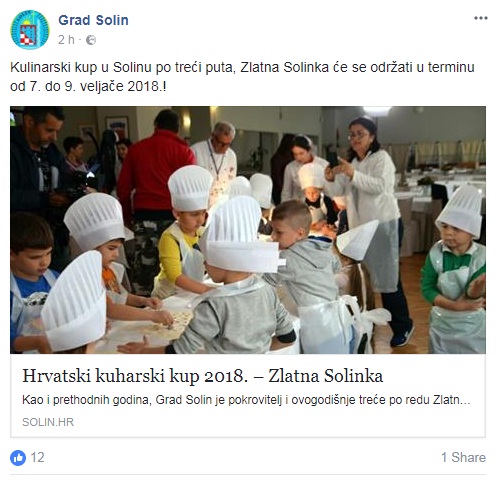
Task: Click 'Zlatna Solinka će se održati' in post text
Action: (327, 68)
